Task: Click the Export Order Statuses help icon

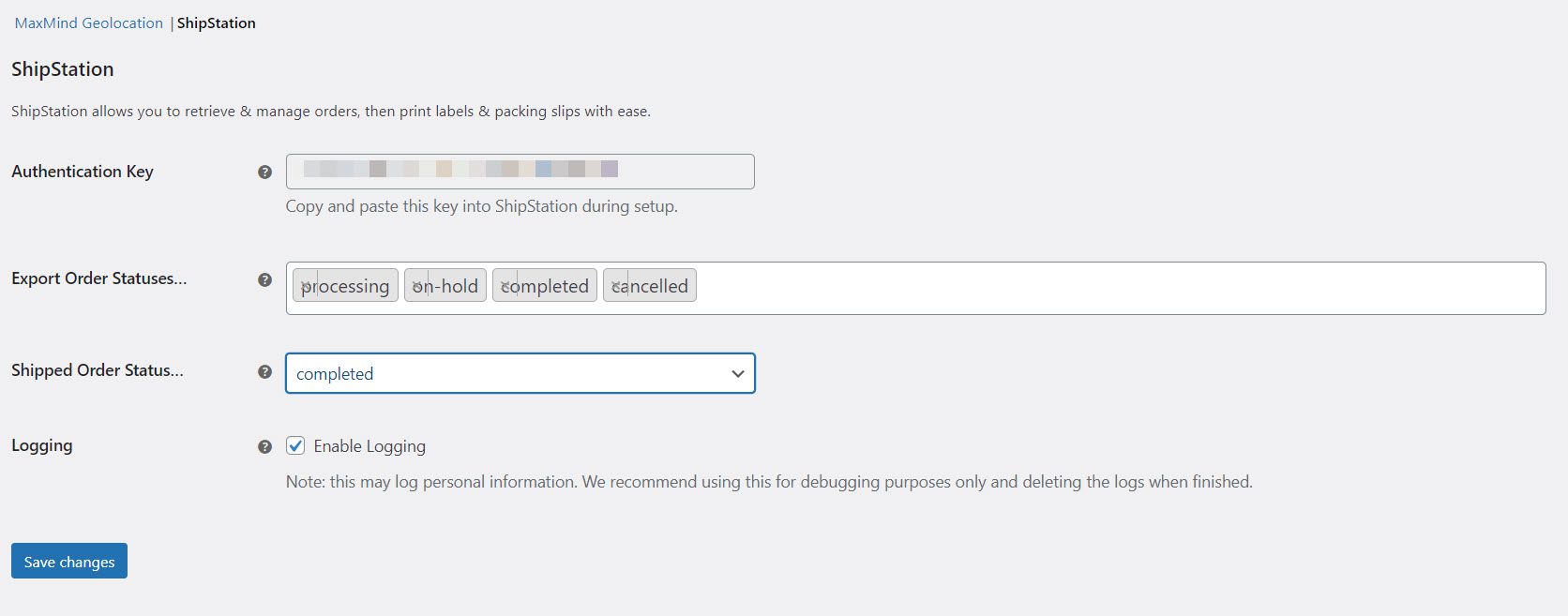Action: tap(264, 279)
